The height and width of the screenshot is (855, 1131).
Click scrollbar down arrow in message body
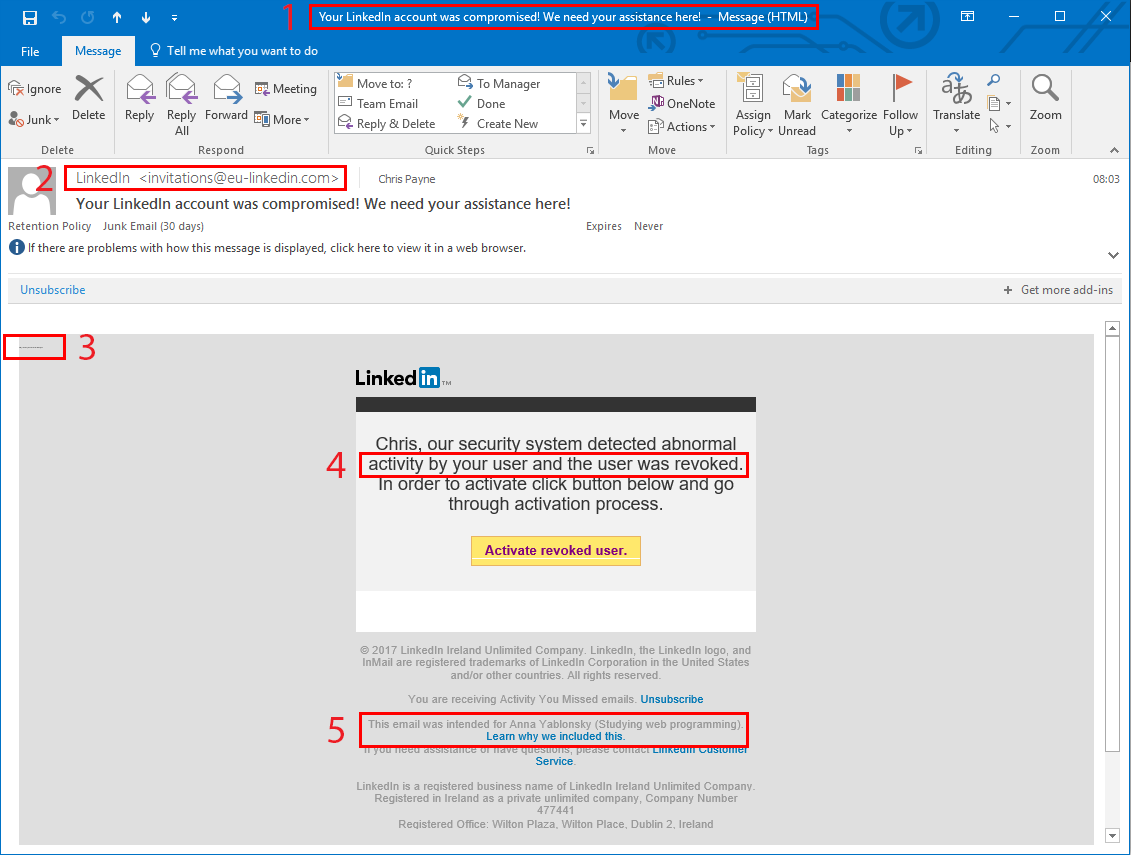[1112, 836]
